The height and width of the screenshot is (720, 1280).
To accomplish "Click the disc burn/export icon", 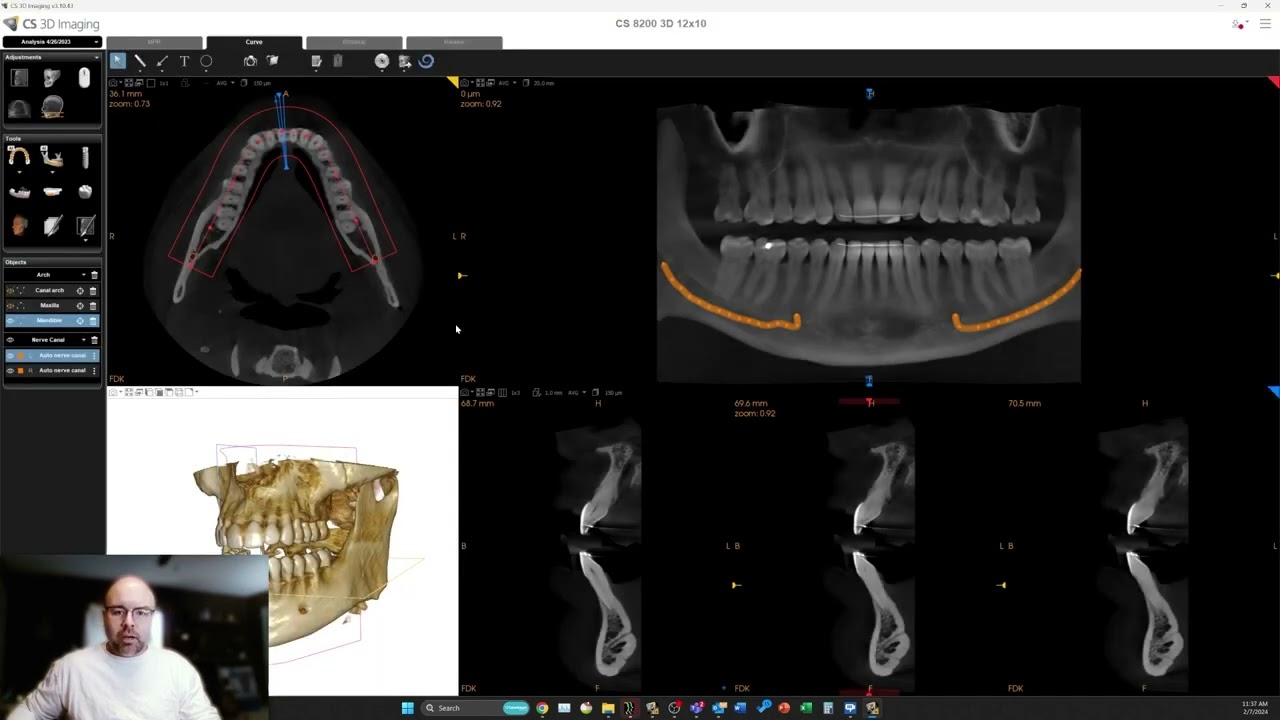I will (382, 61).
